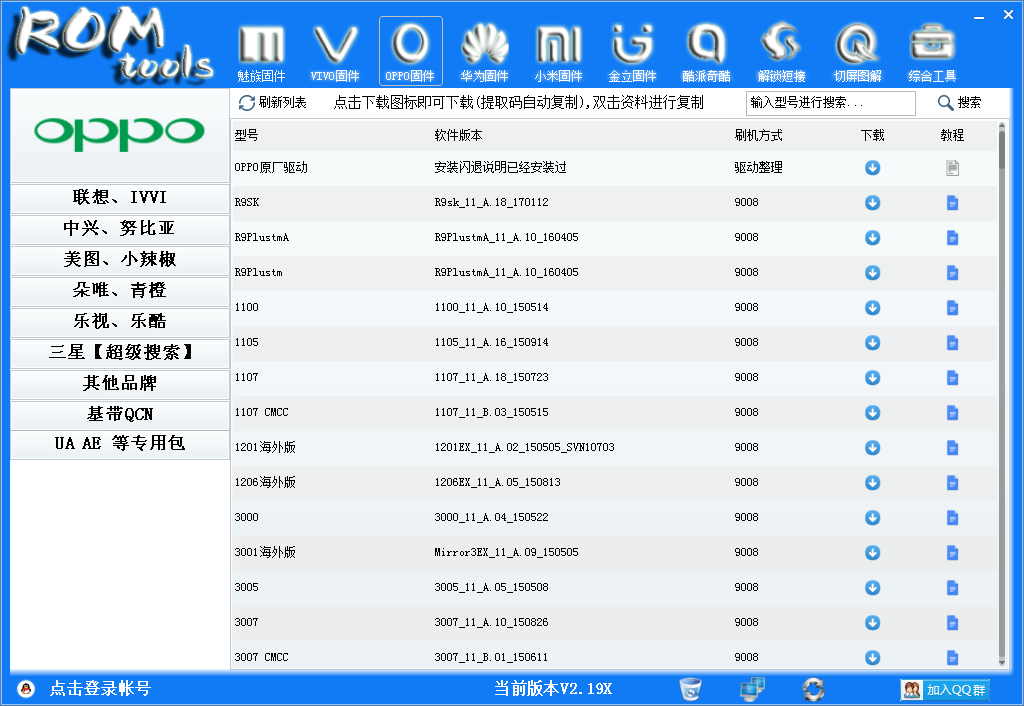Download the OPPO原厂驱动 driver package
The width and height of the screenshot is (1024, 706).
(872, 168)
